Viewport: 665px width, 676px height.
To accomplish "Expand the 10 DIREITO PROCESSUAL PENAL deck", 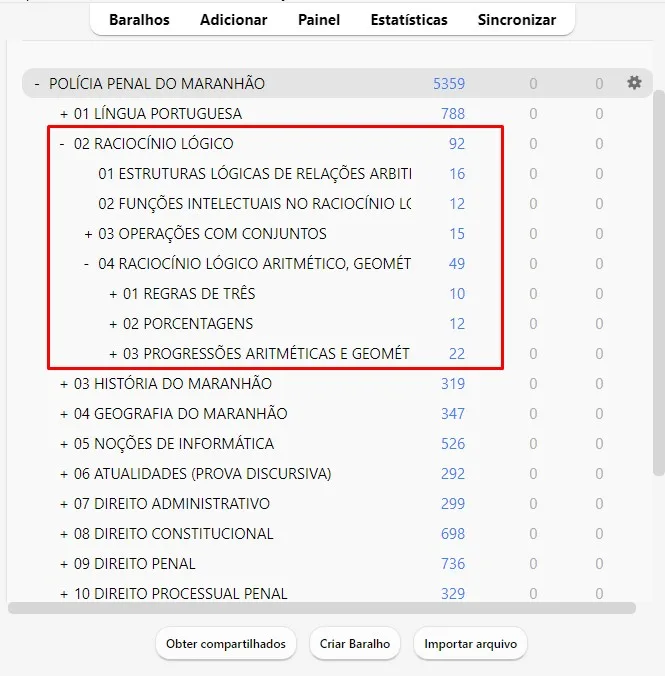I will pos(64,594).
